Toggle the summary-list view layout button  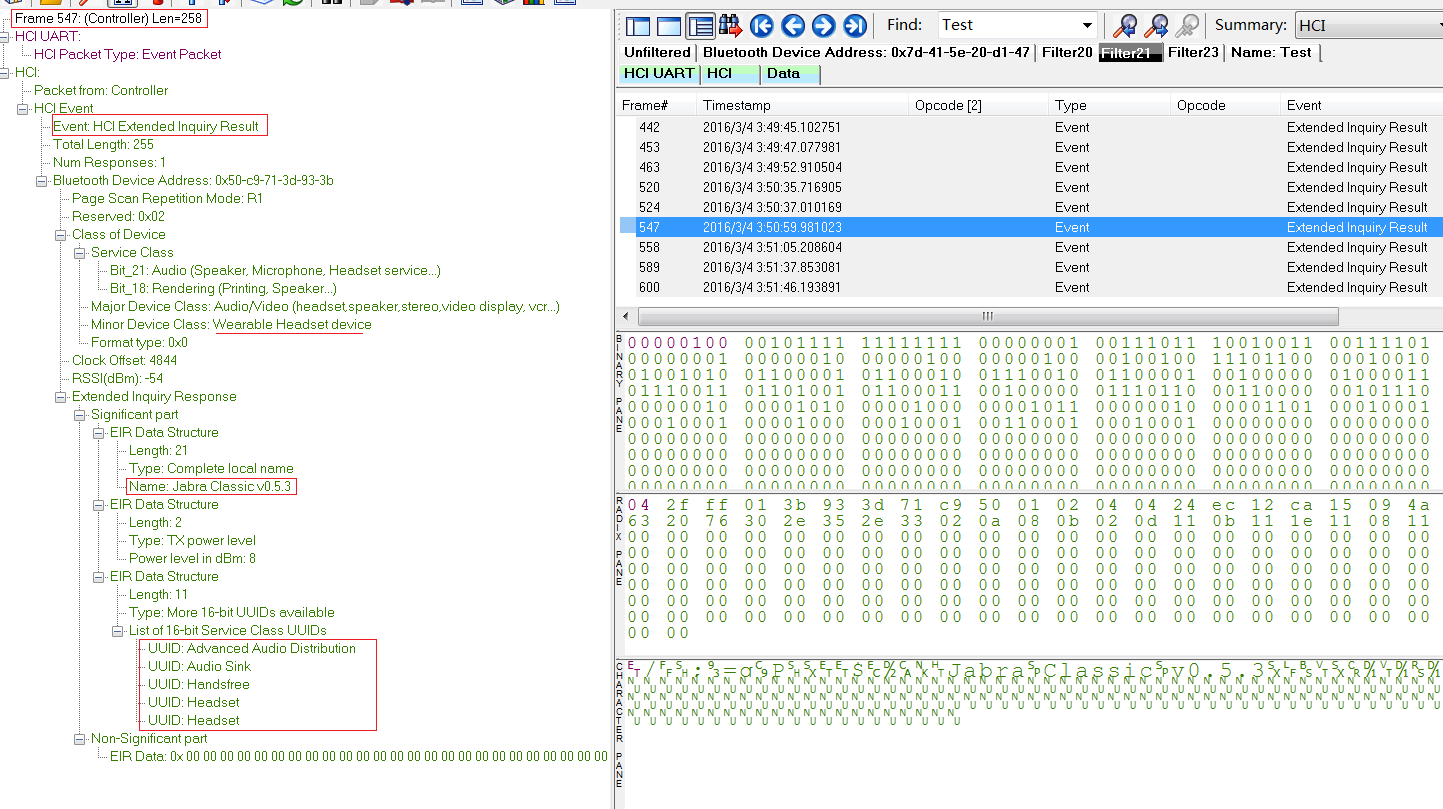[x=700, y=25]
